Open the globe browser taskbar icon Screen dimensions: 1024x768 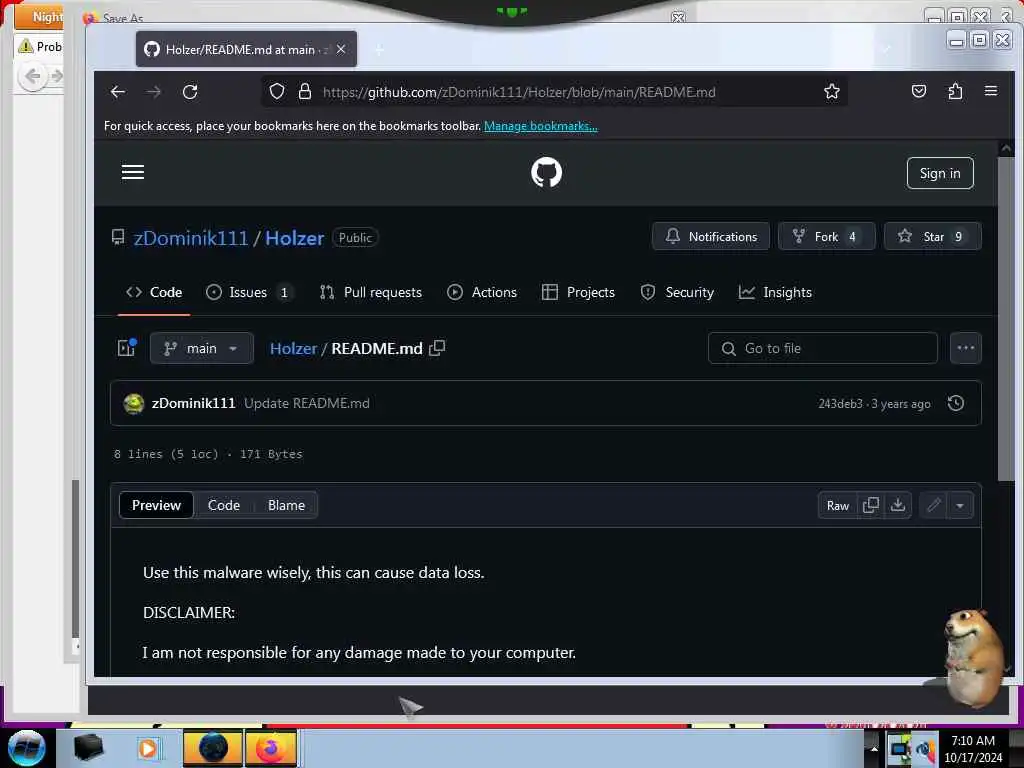(x=213, y=748)
